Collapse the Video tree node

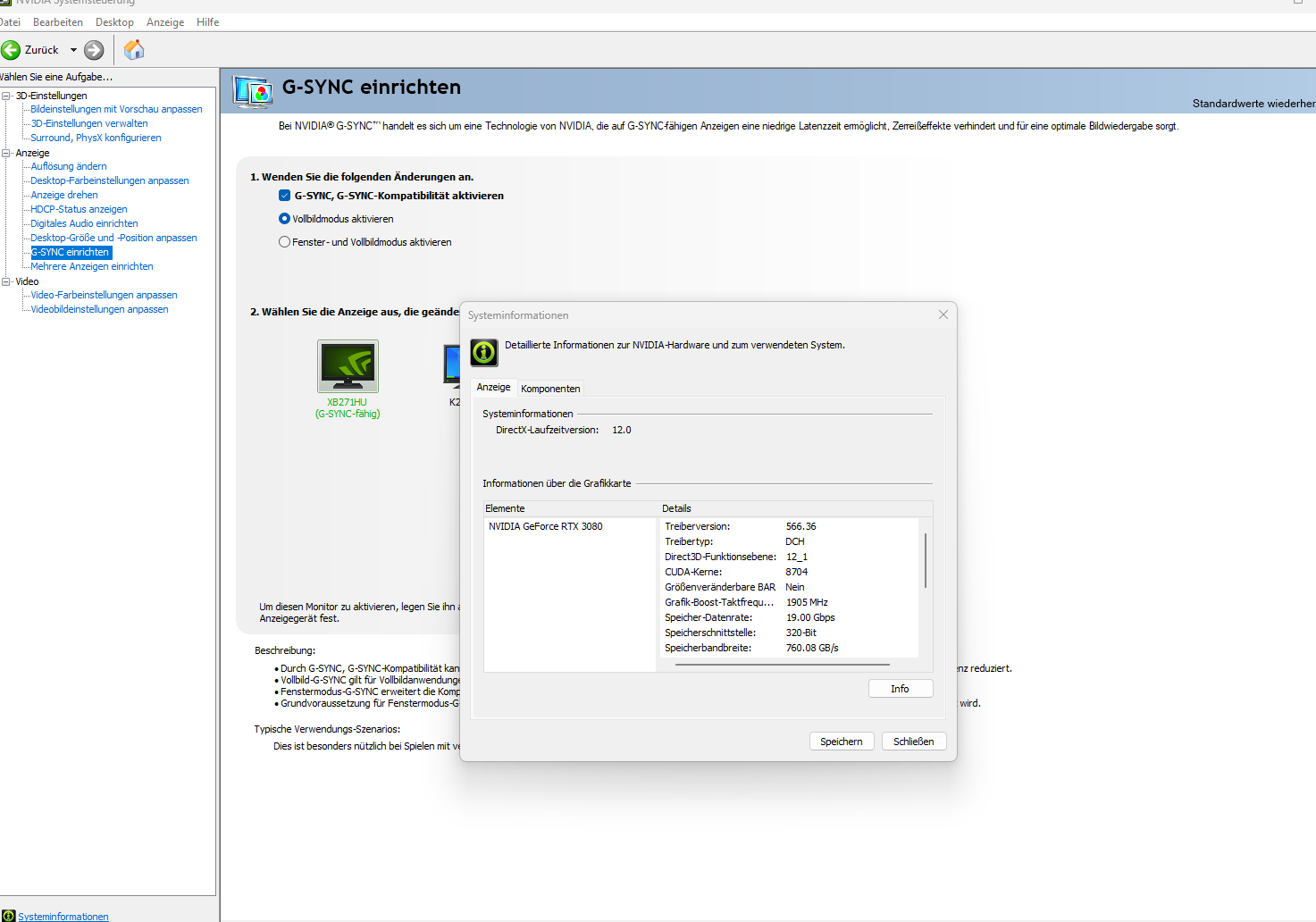tap(6, 281)
